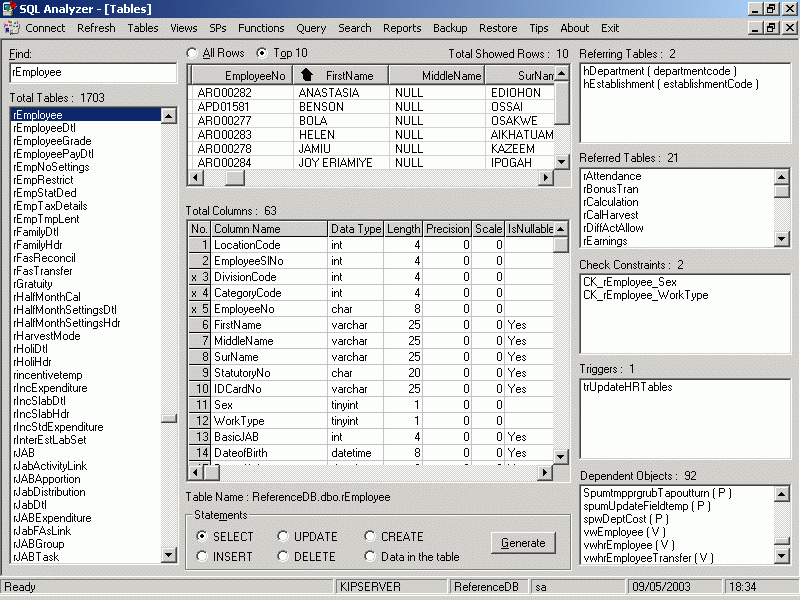Select trUpdateHRTables in the Triggers list
Image resolution: width=800 pixels, height=600 pixels.
[x=627, y=387]
